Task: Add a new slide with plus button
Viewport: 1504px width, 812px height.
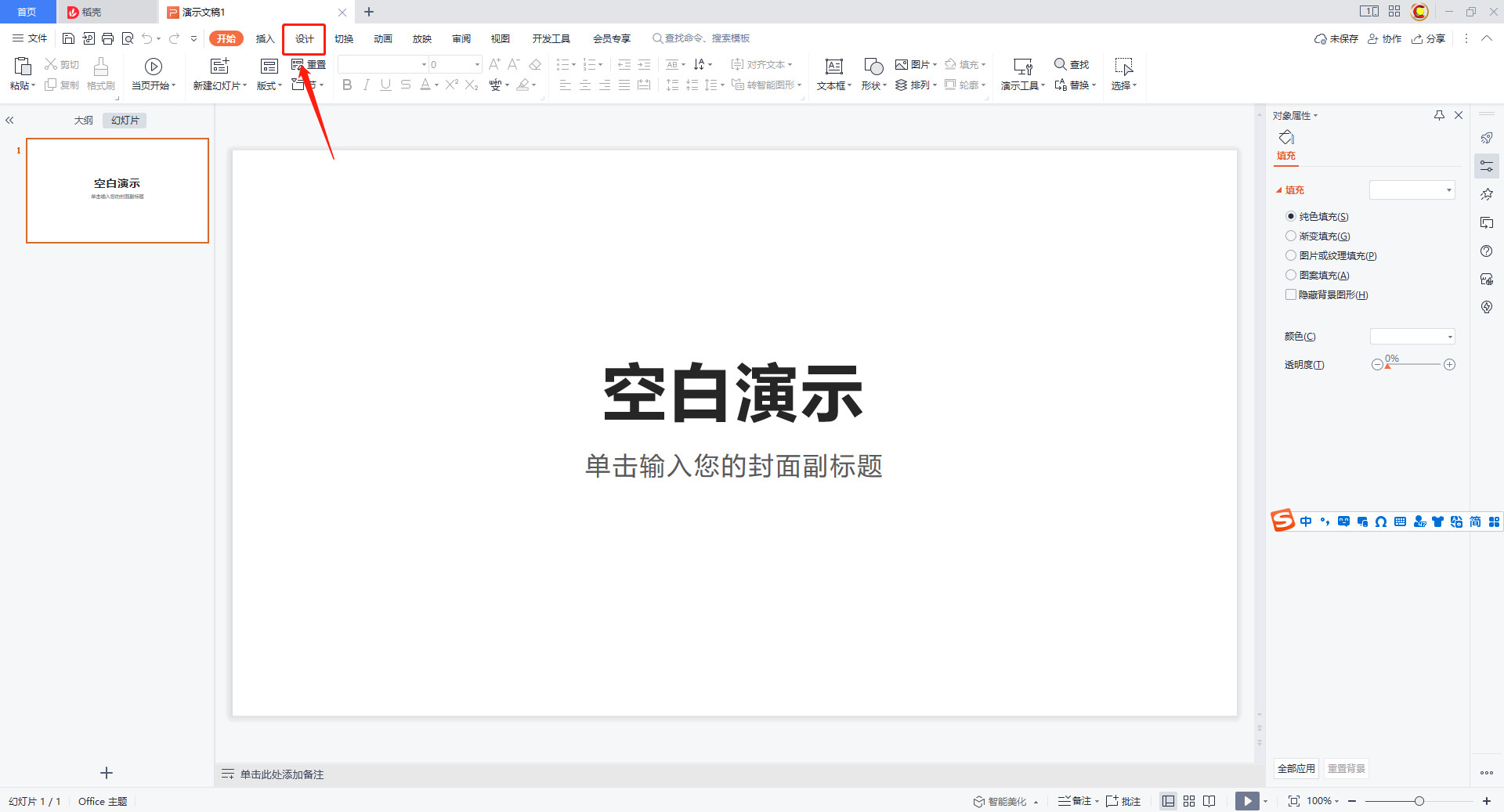Action: pos(107,773)
